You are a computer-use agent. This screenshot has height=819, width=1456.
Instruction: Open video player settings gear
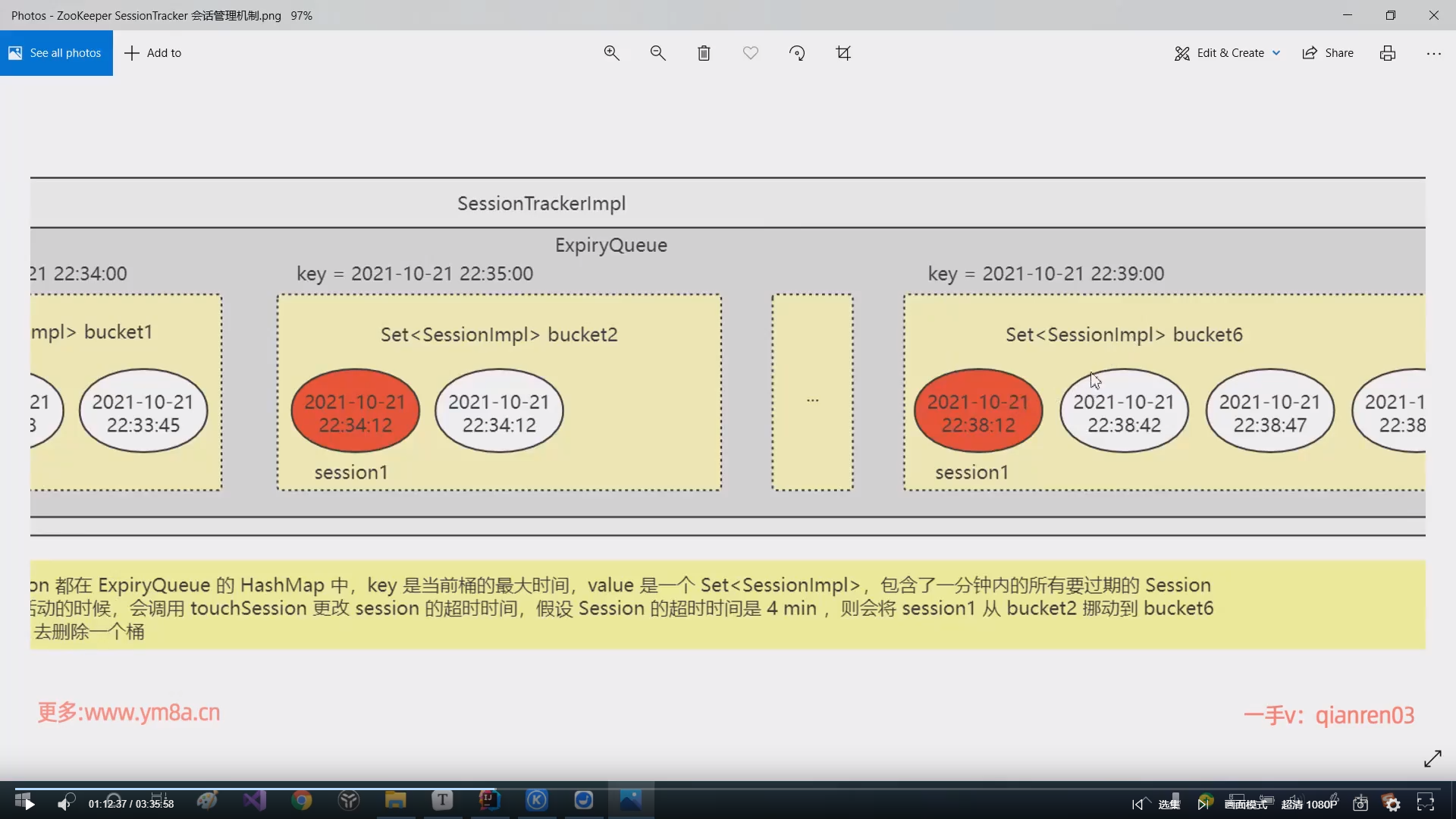pyautogui.click(x=1392, y=804)
